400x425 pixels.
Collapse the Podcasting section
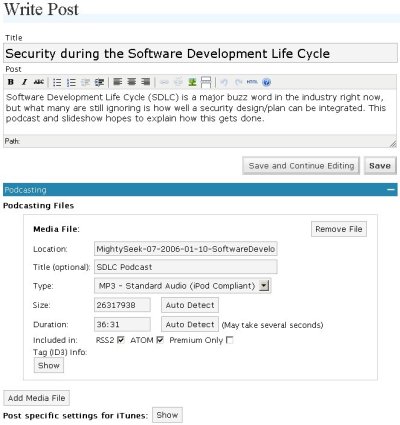pyautogui.click(x=391, y=190)
